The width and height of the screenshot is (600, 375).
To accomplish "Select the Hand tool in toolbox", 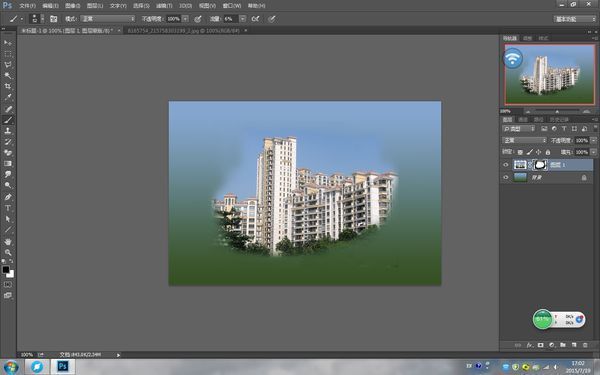I will [x=8, y=241].
